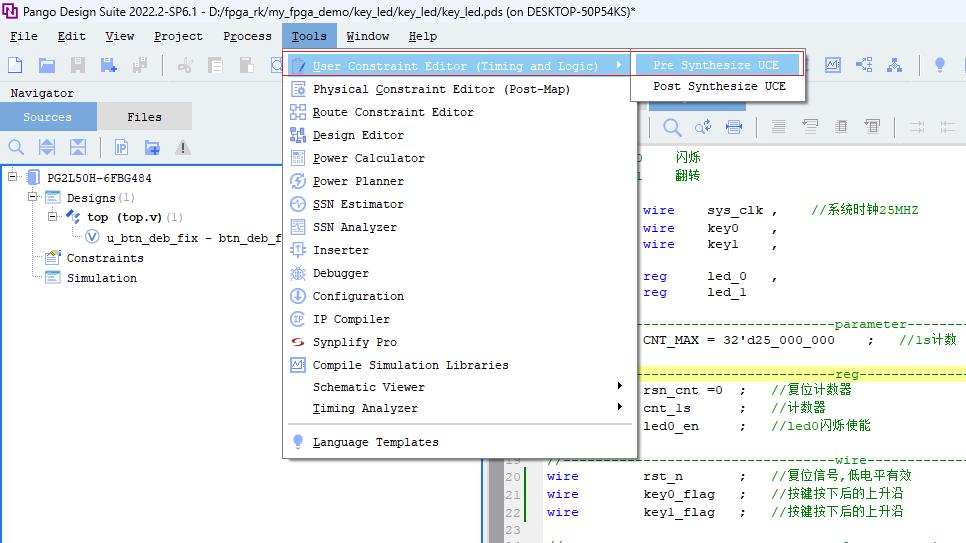Viewport: 966px width, 543px height.
Task: Click the warning triangle icon in Navigator
Action: click(182, 148)
